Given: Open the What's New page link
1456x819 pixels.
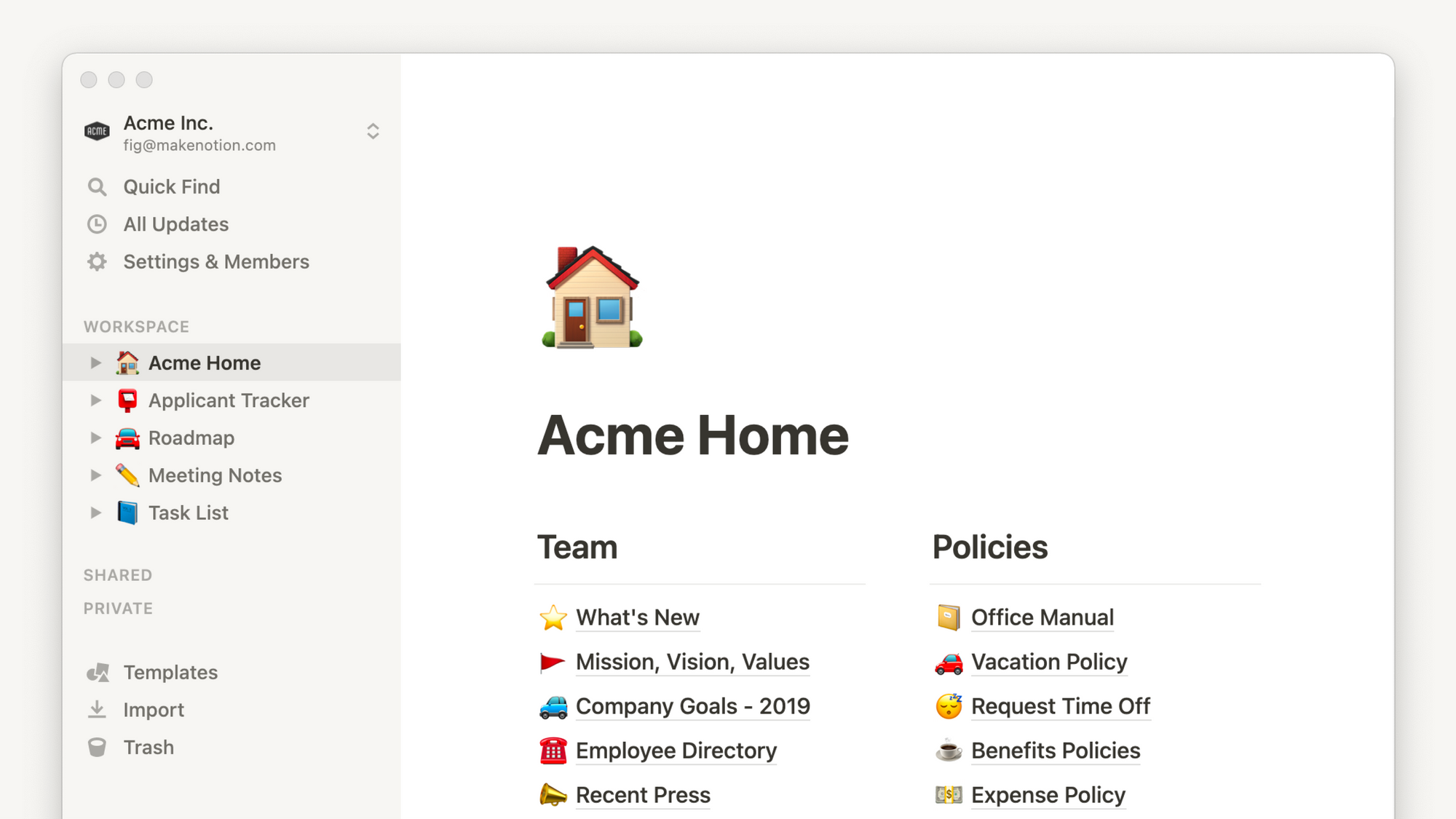Looking at the screenshot, I should [x=637, y=617].
